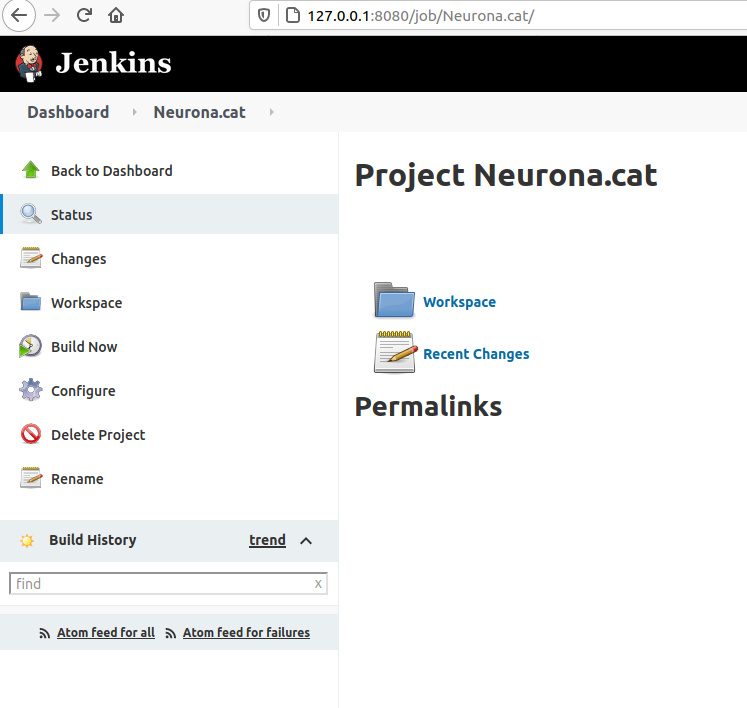Screen dimensions: 747x708
Task: Click the Configure gear icon
Action: 31,390
